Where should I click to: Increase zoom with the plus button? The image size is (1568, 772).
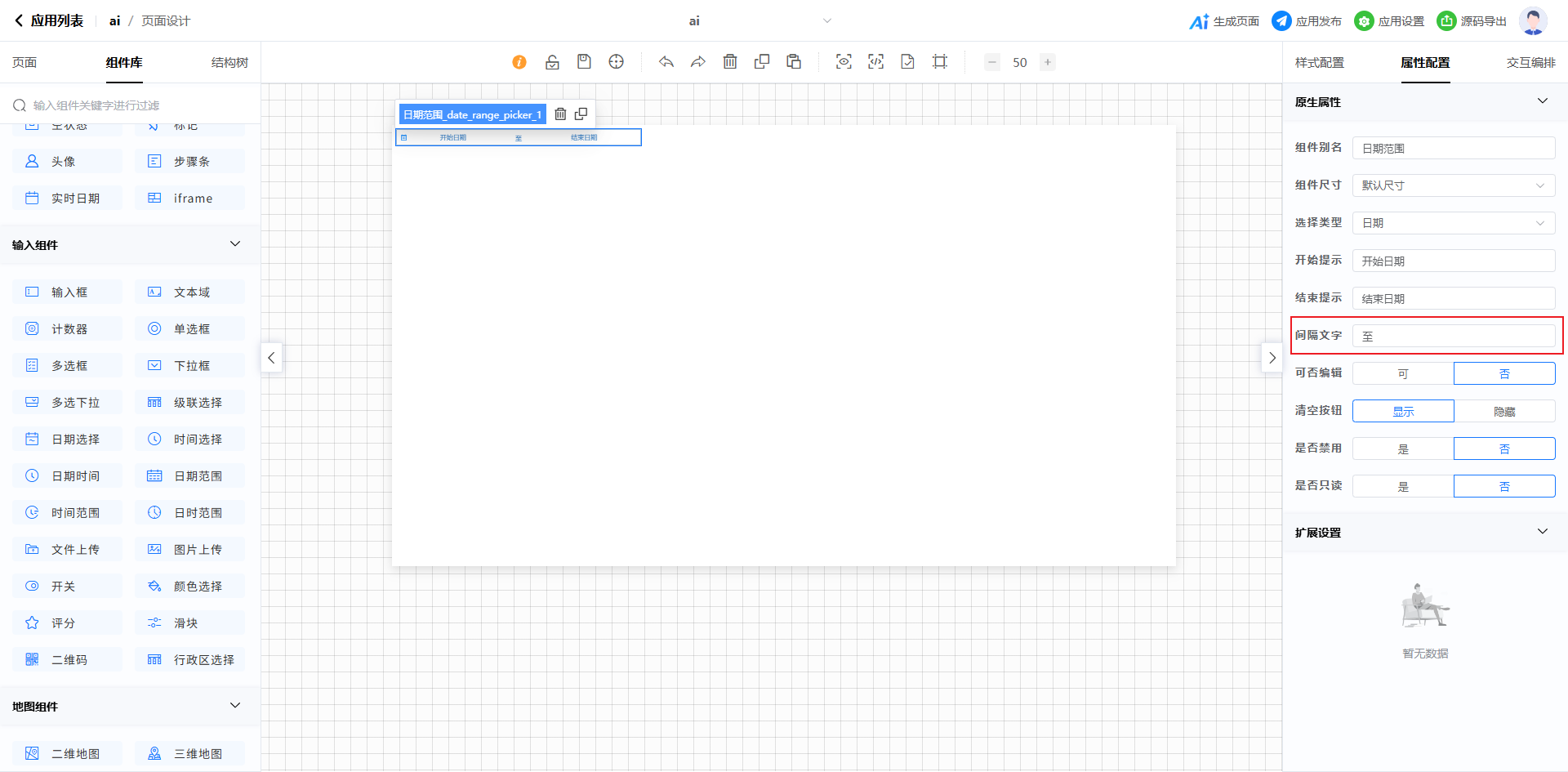(x=1048, y=62)
